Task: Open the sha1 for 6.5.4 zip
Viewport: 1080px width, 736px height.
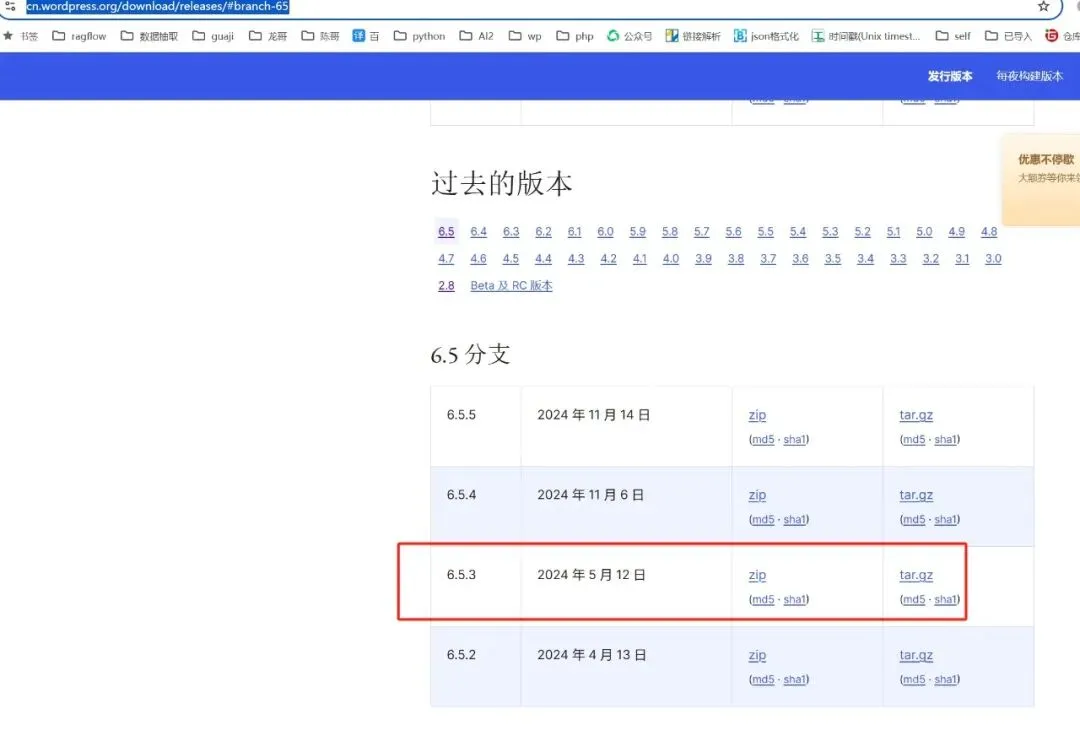Action: click(795, 519)
